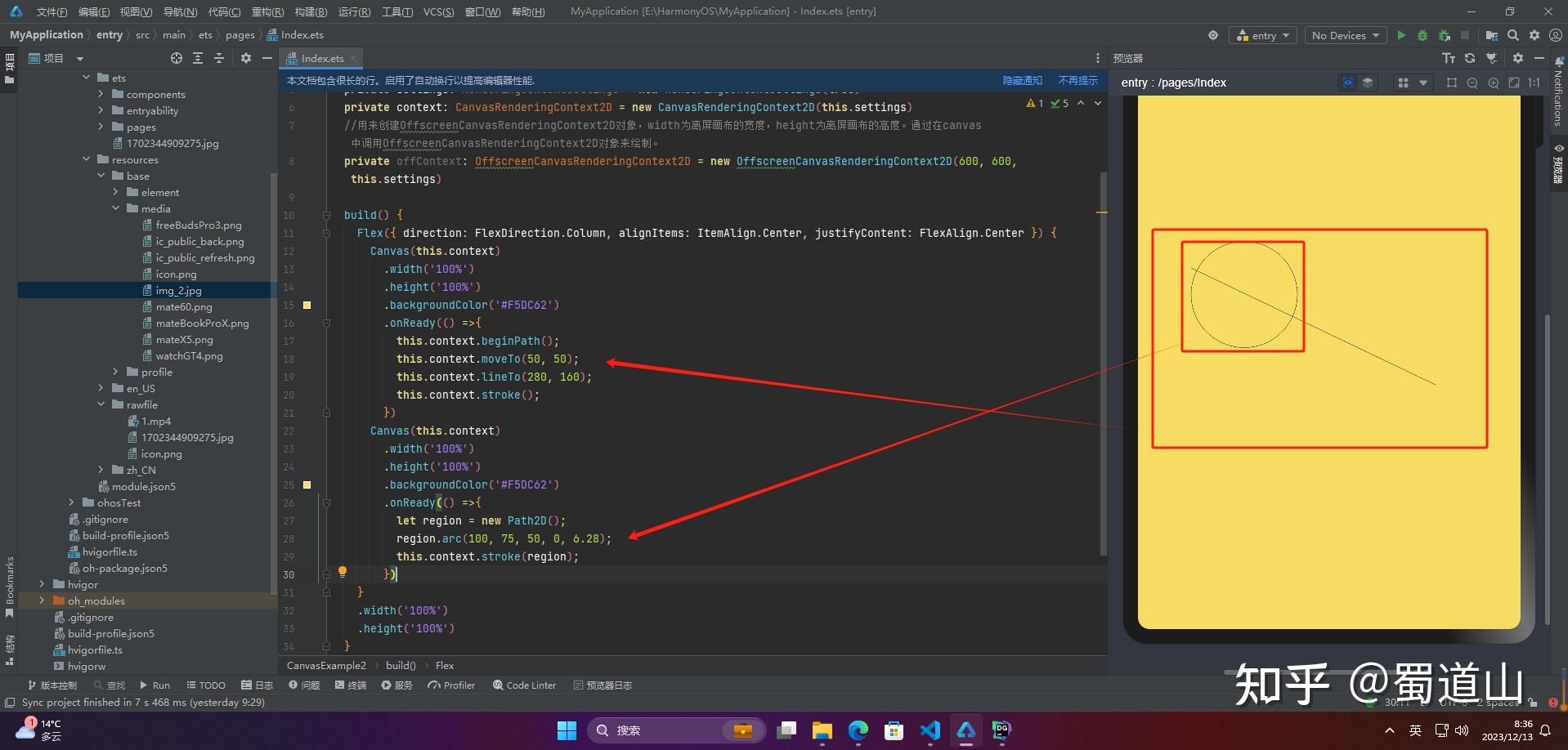Click the green Run button
The width and height of the screenshot is (1568, 750).
1401,35
